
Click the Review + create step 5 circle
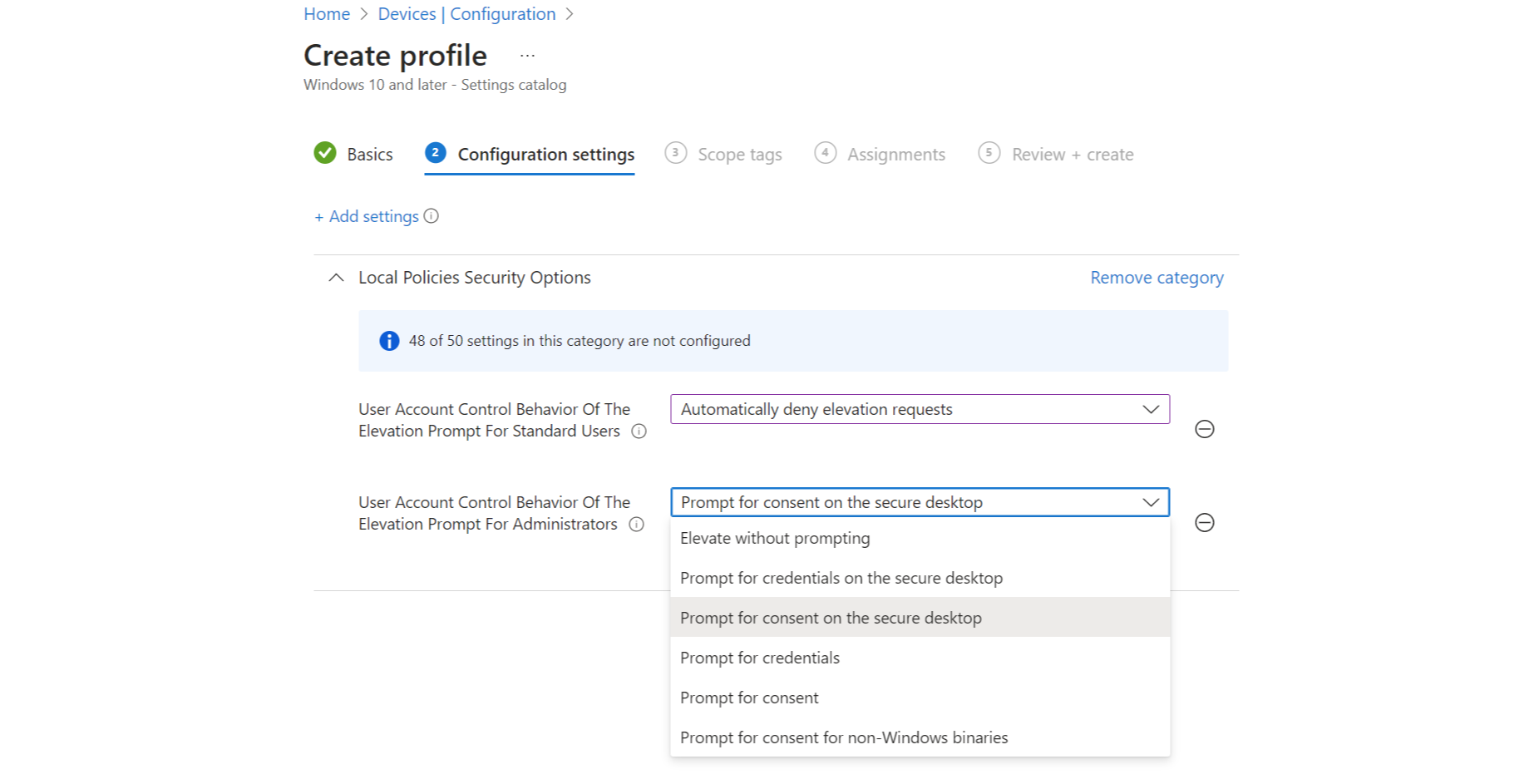[989, 153]
